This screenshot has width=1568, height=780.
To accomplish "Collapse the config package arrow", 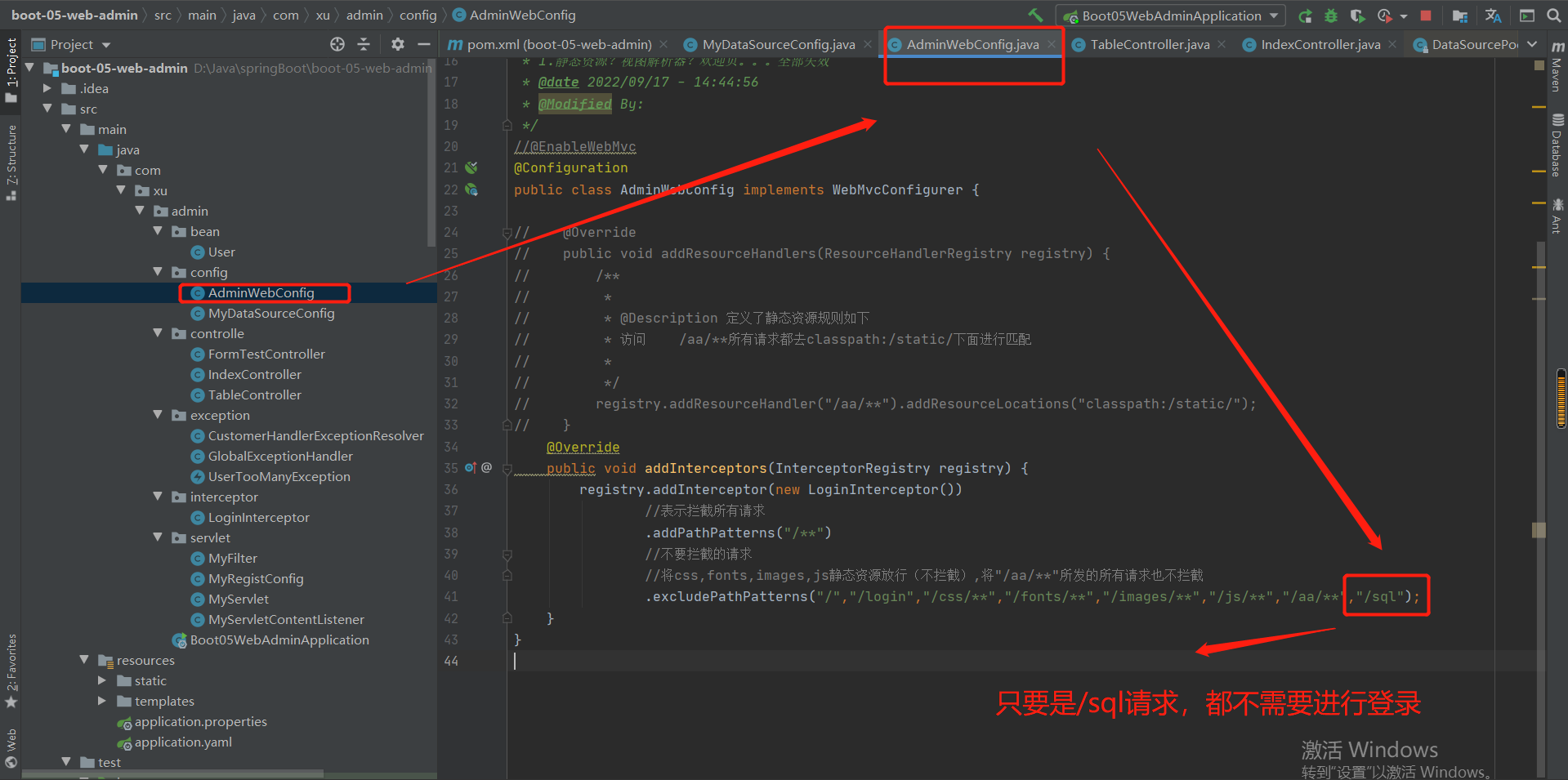I will click(158, 272).
